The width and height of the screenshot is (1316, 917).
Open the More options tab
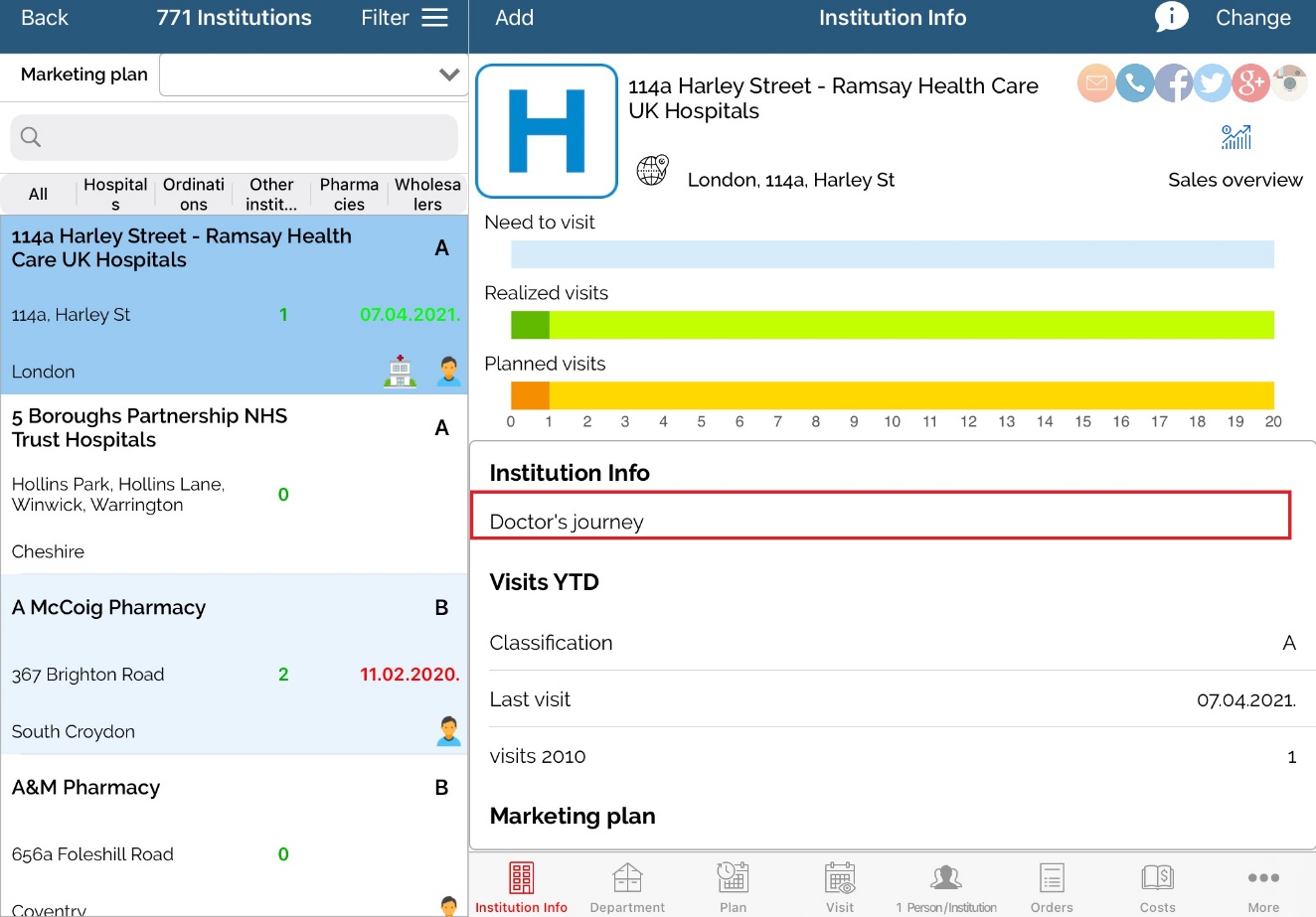[1263, 887]
